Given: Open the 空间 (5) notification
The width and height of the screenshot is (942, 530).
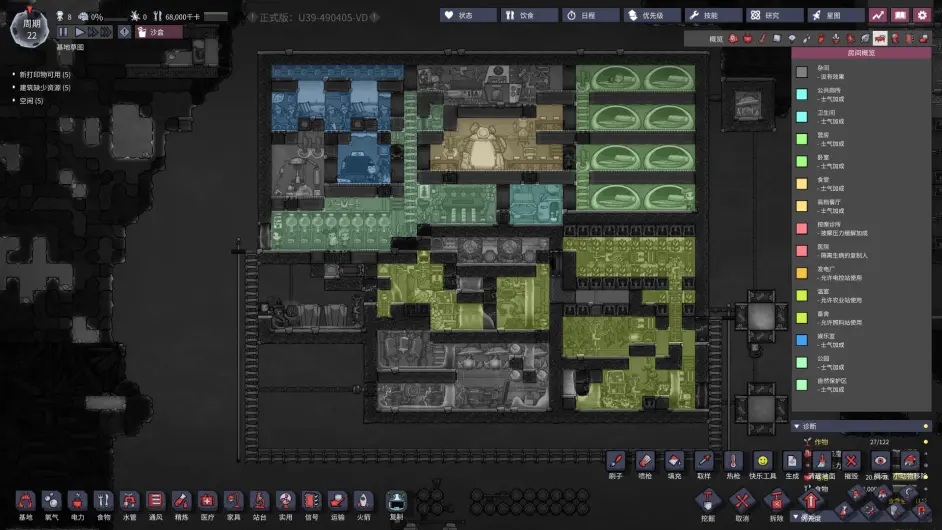Looking at the screenshot, I should (31, 101).
